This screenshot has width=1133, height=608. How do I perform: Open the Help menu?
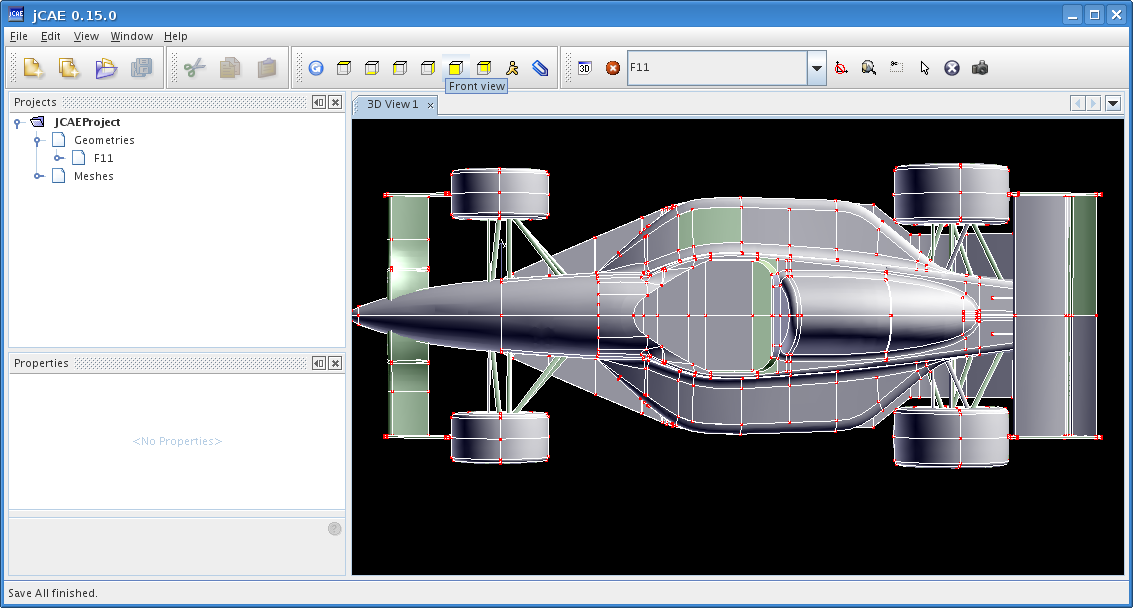(176, 36)
